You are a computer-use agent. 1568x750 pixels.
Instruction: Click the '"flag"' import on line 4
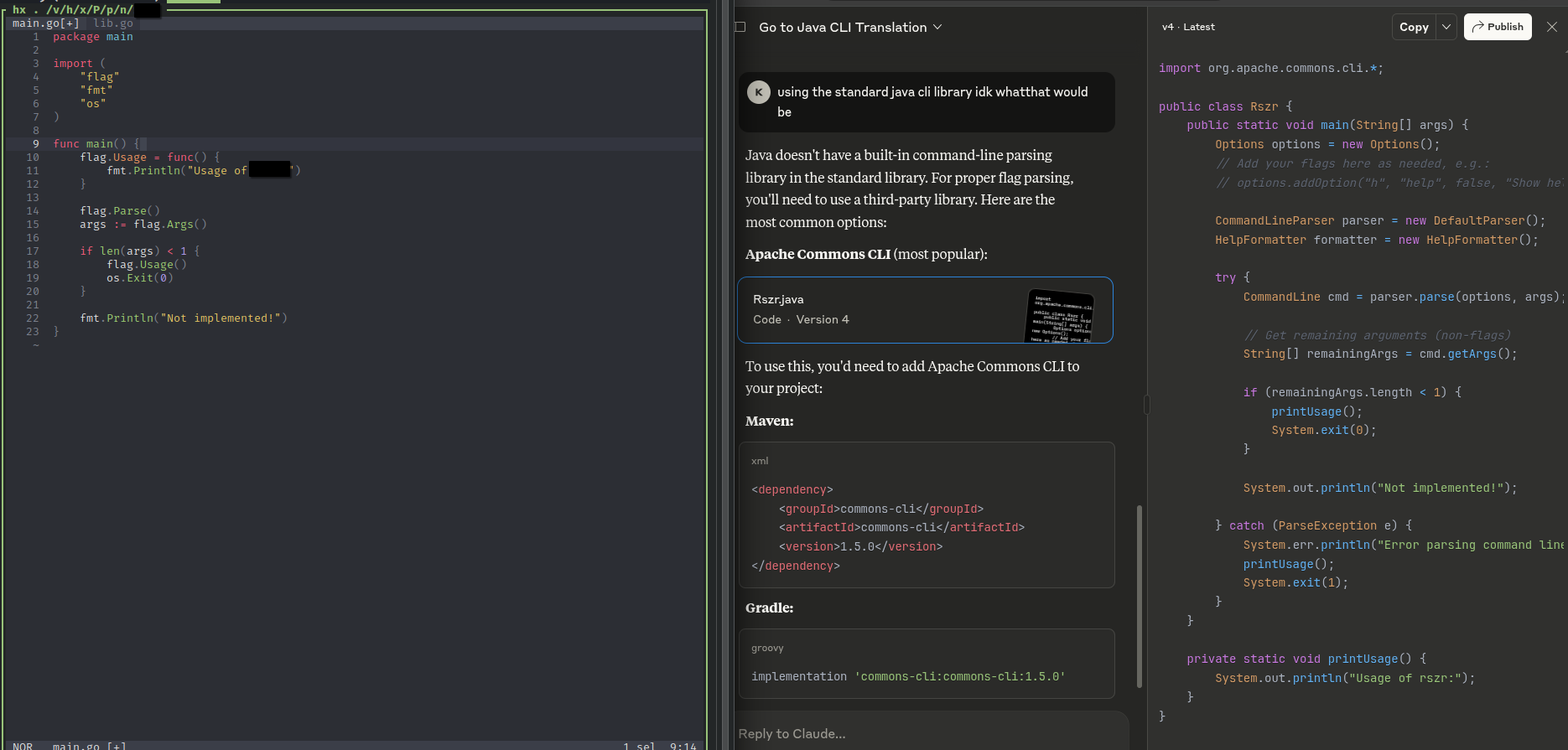coord(100,77)
